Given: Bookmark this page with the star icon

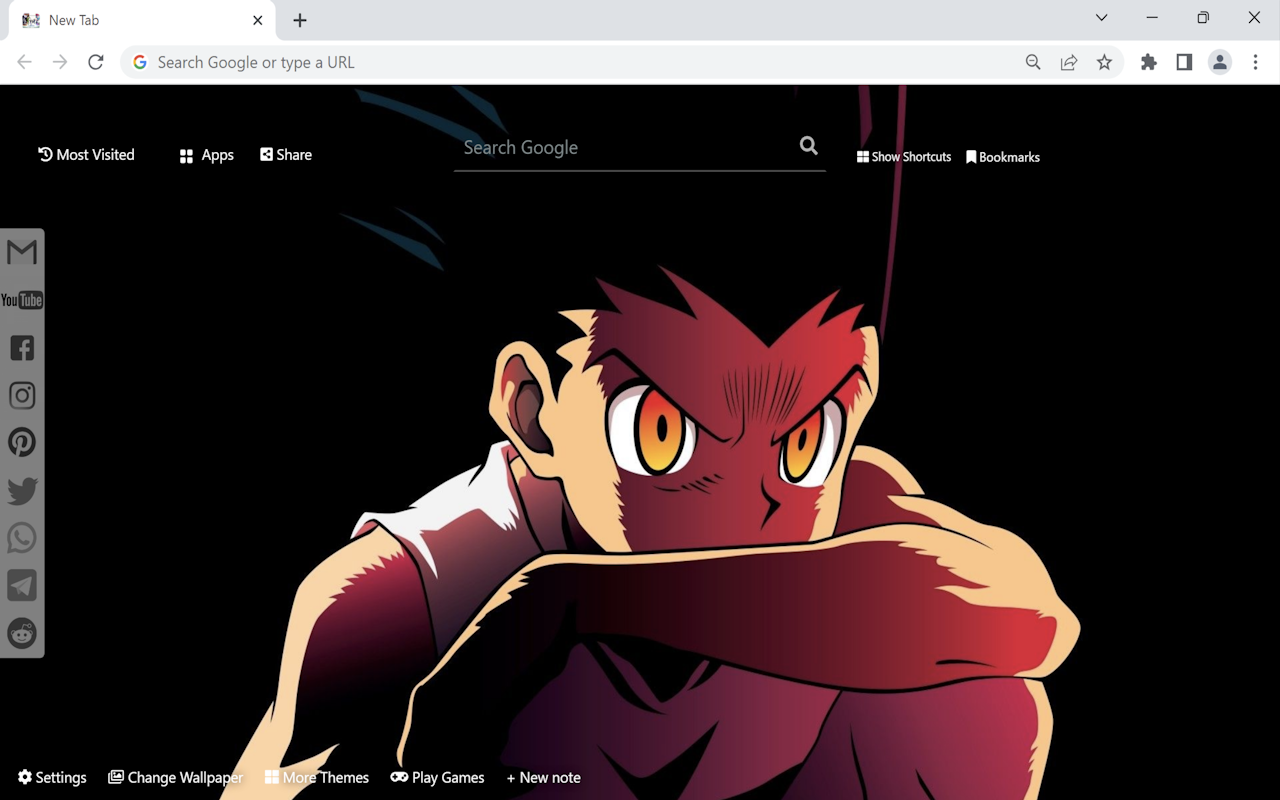Looking at the screenshot, I should tap(1105, 62).
